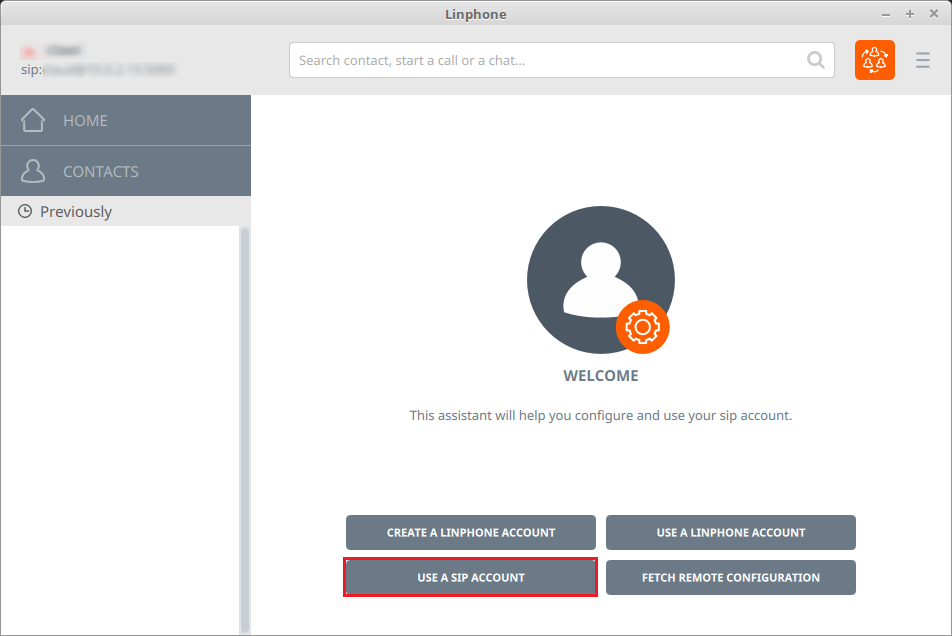Click the assistant description sentence

click(601, 416)
